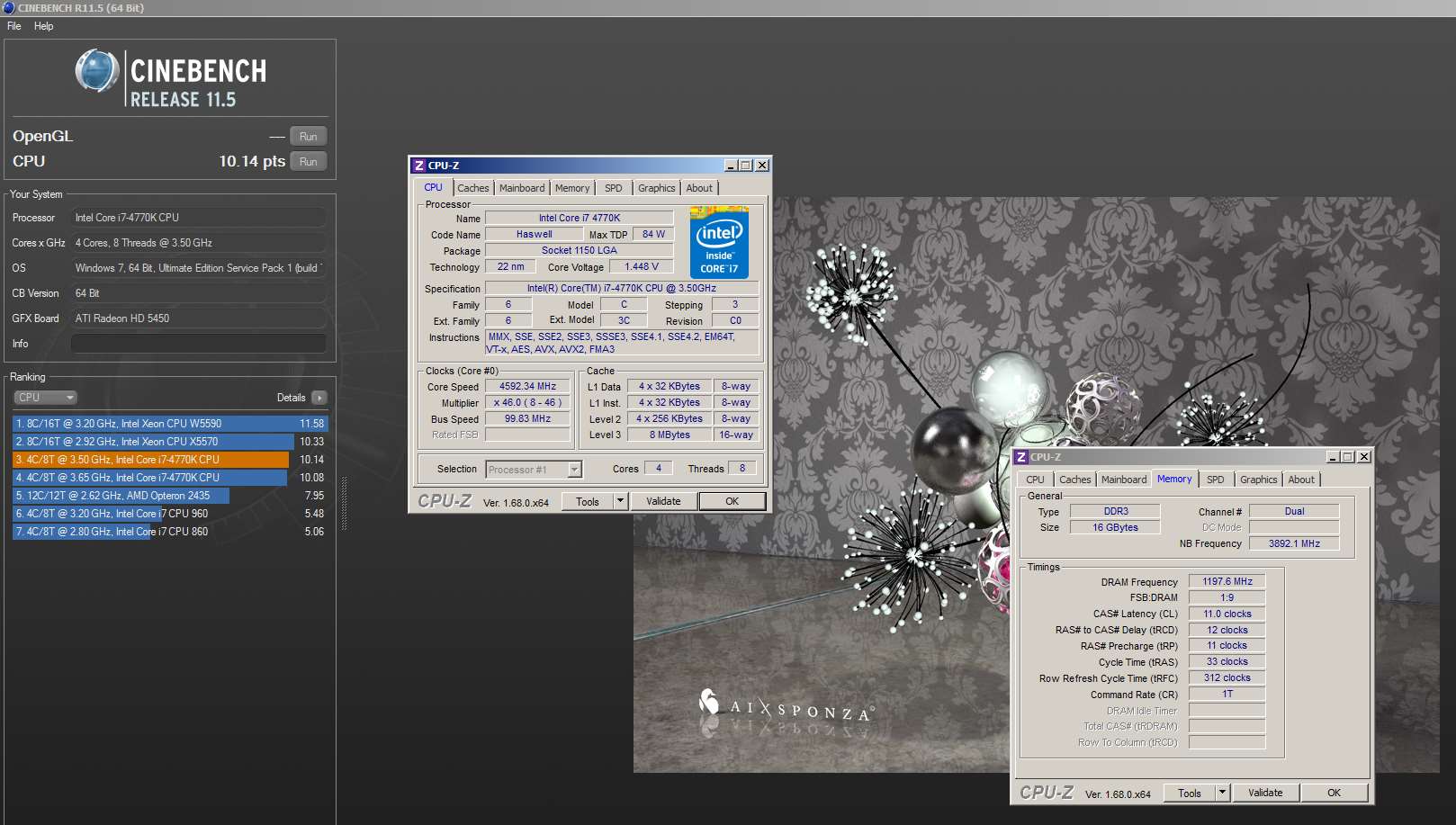Viewport: 1456px width, 825px height.
Task: Click NB Frequency value 3892.1 MHz
Action: pos(1294,544)
